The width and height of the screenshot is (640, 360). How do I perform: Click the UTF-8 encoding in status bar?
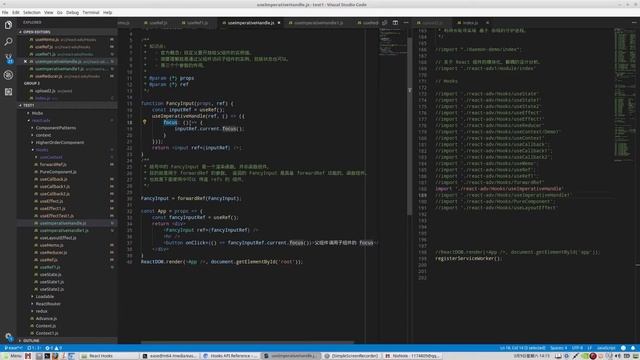(577, 348)
